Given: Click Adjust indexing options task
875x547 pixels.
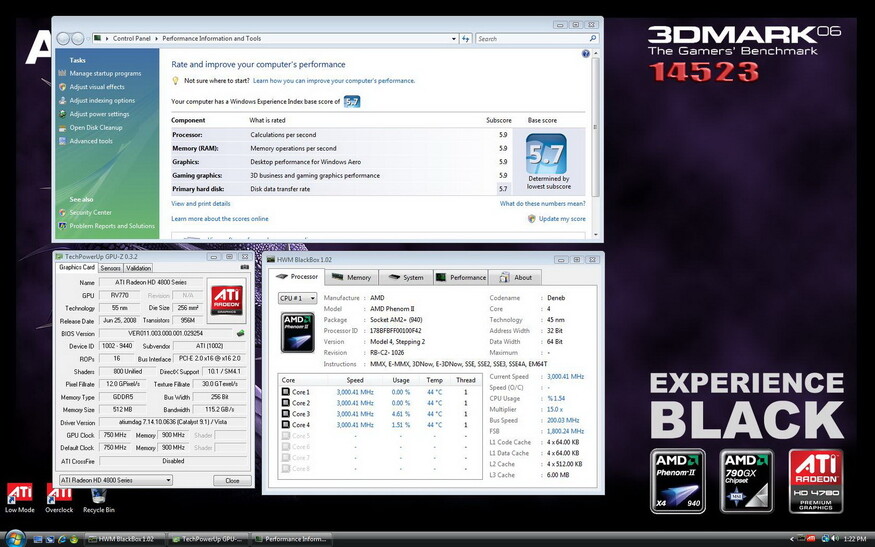Looking at the screenshot, I should point(102,100).
